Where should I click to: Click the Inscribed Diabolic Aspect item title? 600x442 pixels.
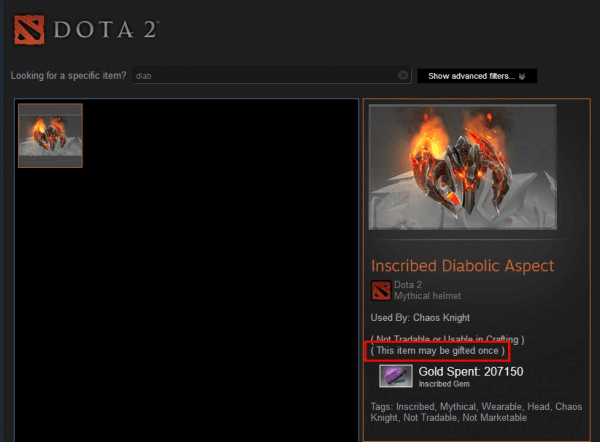462,266
